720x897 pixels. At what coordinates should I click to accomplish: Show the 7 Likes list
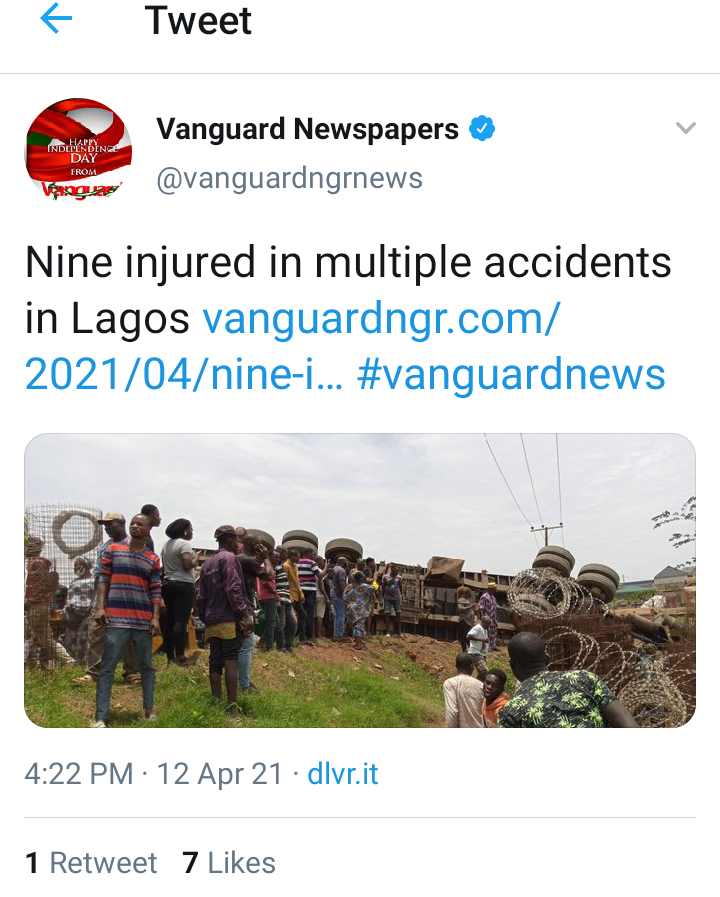[229, 863]
